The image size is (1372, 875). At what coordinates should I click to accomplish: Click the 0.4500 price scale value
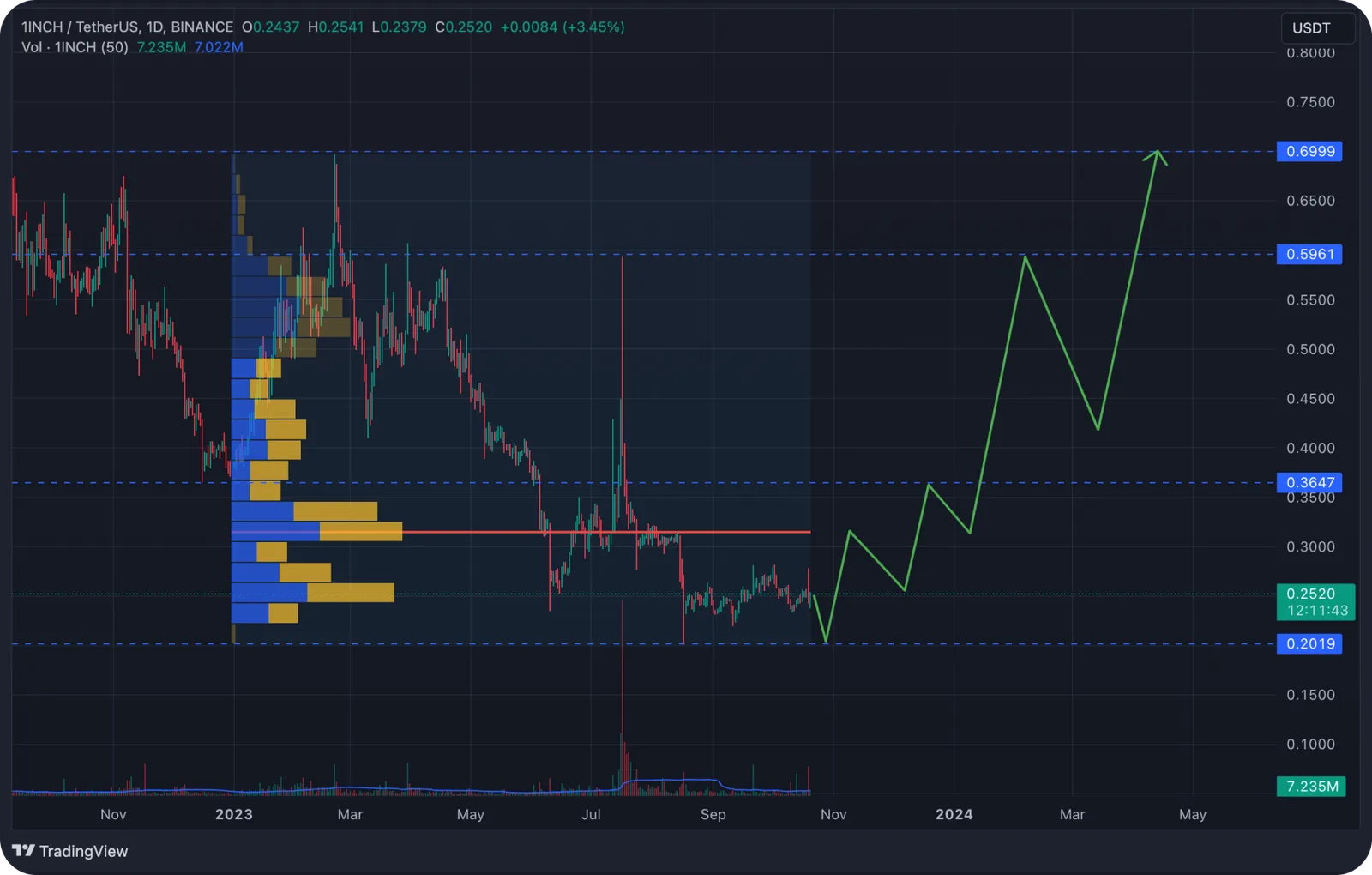[x=1310, y=399]
